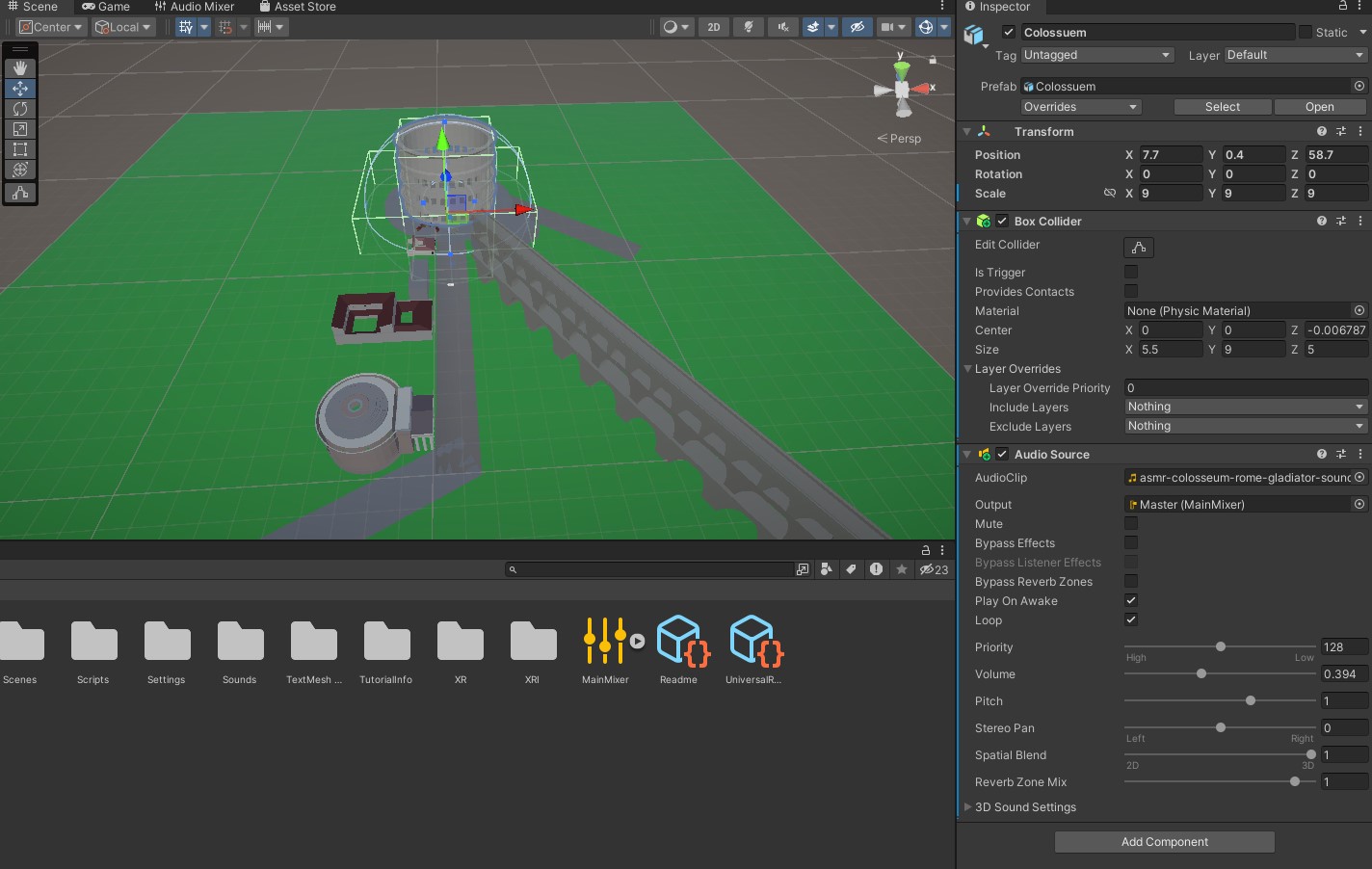Open the Audio Mixer tab
Viewport: 1372px width, 869px height.
click(x=195, y=7)
